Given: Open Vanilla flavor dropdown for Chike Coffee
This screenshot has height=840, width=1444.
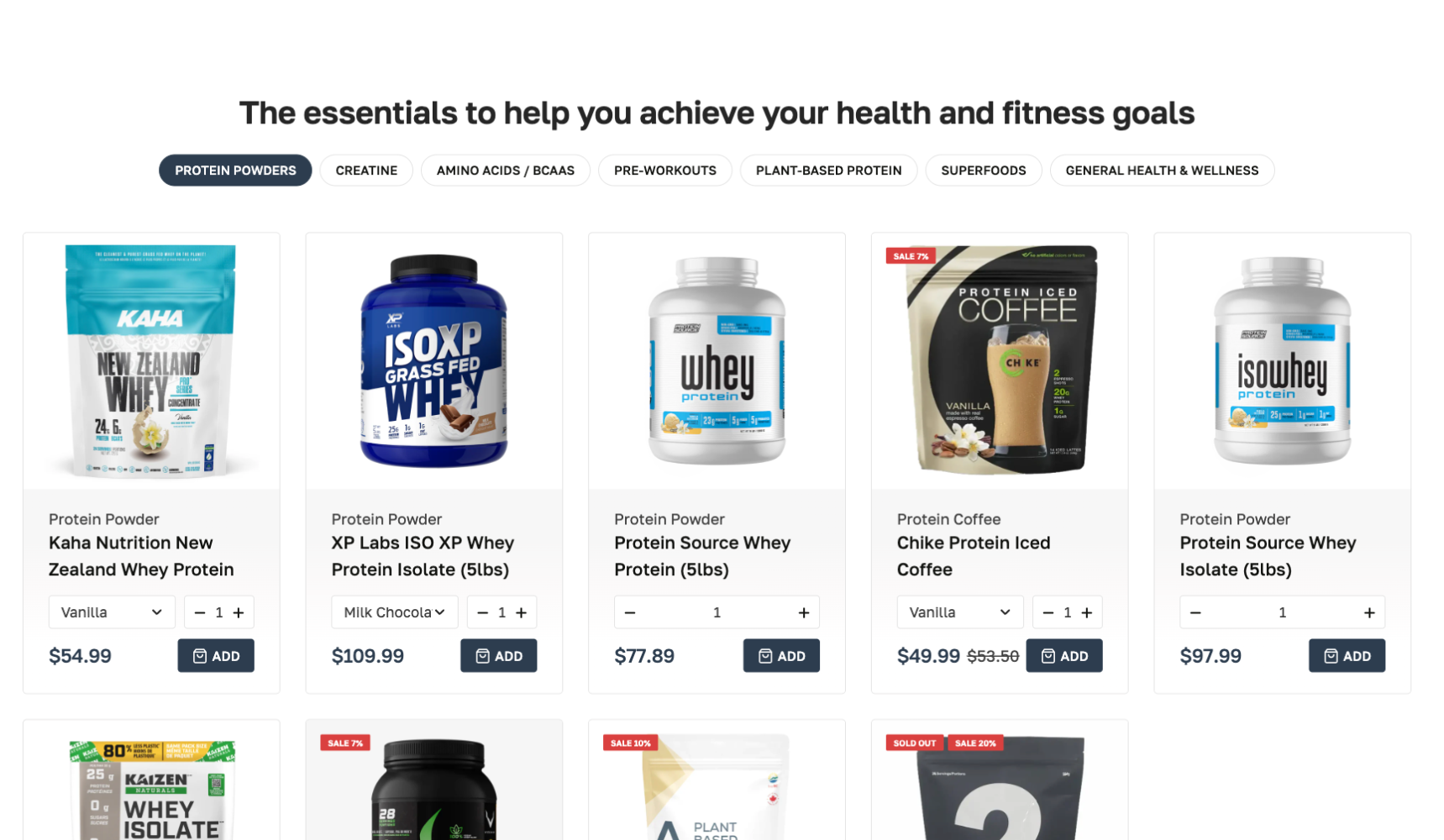Looking at the screenshot, I should pyautogui.click(x=960, y=612).
